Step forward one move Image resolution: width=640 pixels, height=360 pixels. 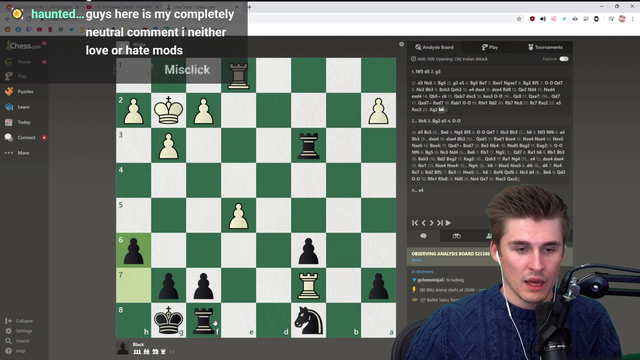coord(431,223)
